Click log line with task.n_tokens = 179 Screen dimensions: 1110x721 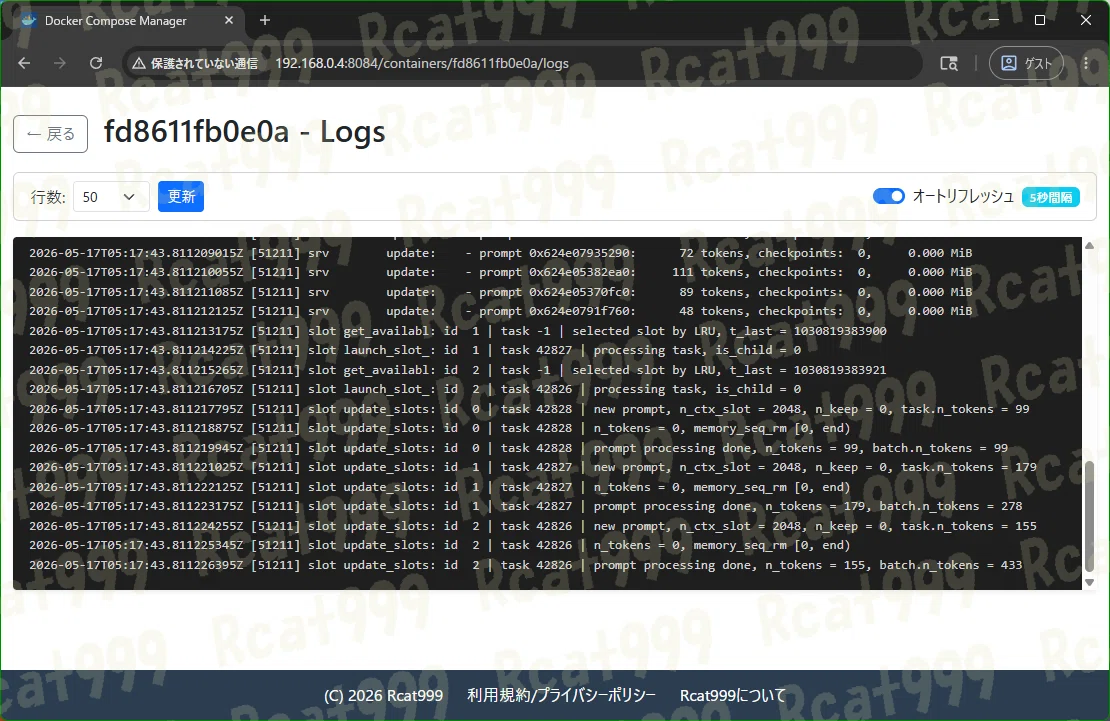(532, 467)
